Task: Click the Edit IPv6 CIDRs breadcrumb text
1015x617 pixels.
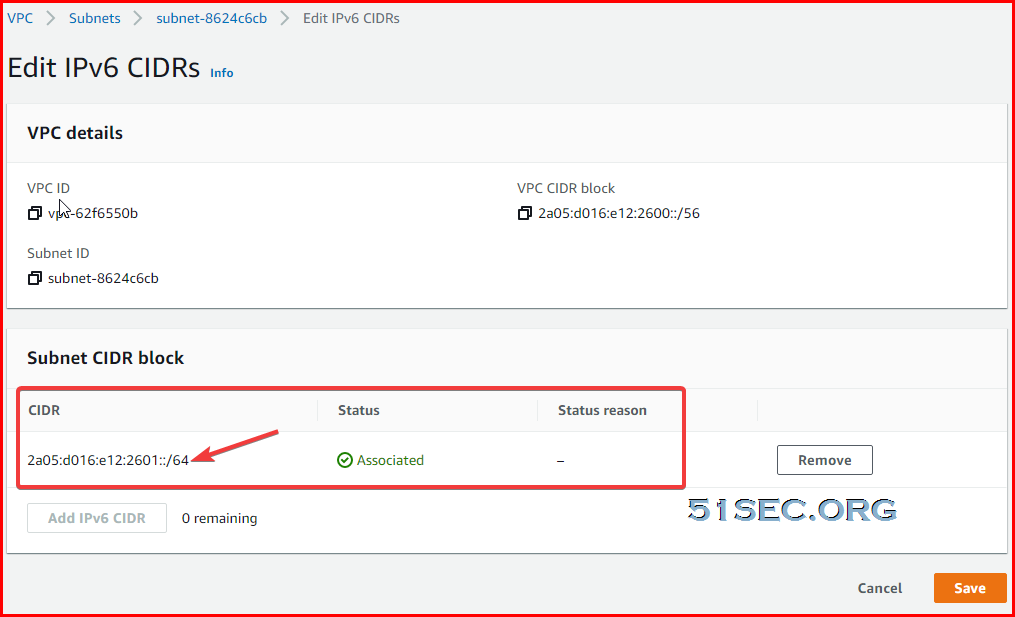Action: tap(351, 18)
